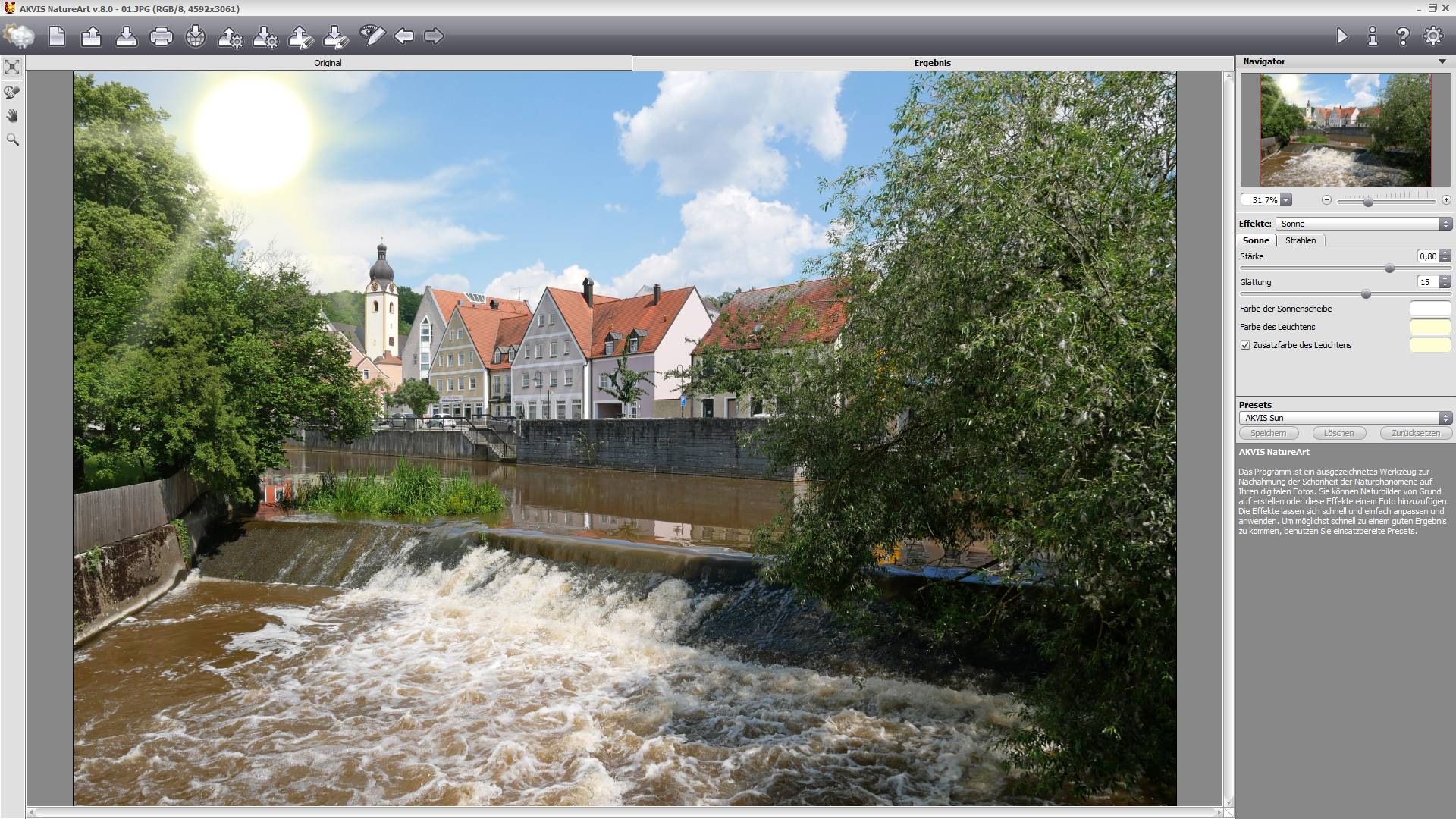Click the Stärke value field 0,80
This screenshot has width=1456, height=819.
pyautogui.click(x=1429, y=256)
